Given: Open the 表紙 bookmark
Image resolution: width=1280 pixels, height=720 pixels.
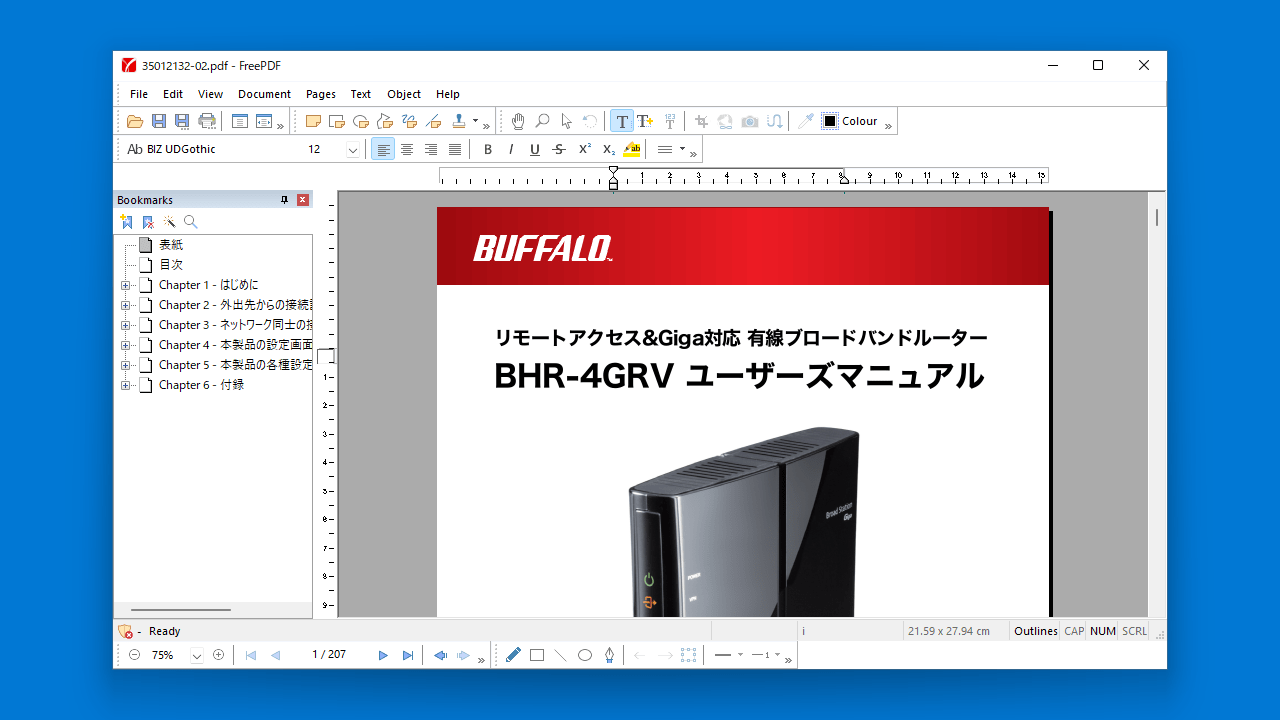Looking at the screenshot, I should (171, 245).
